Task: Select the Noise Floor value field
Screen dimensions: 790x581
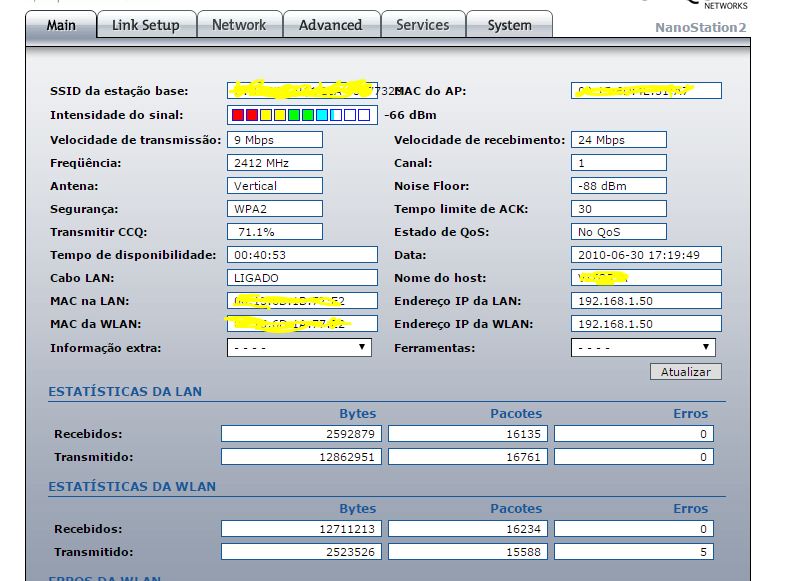Action: [619, 186]
